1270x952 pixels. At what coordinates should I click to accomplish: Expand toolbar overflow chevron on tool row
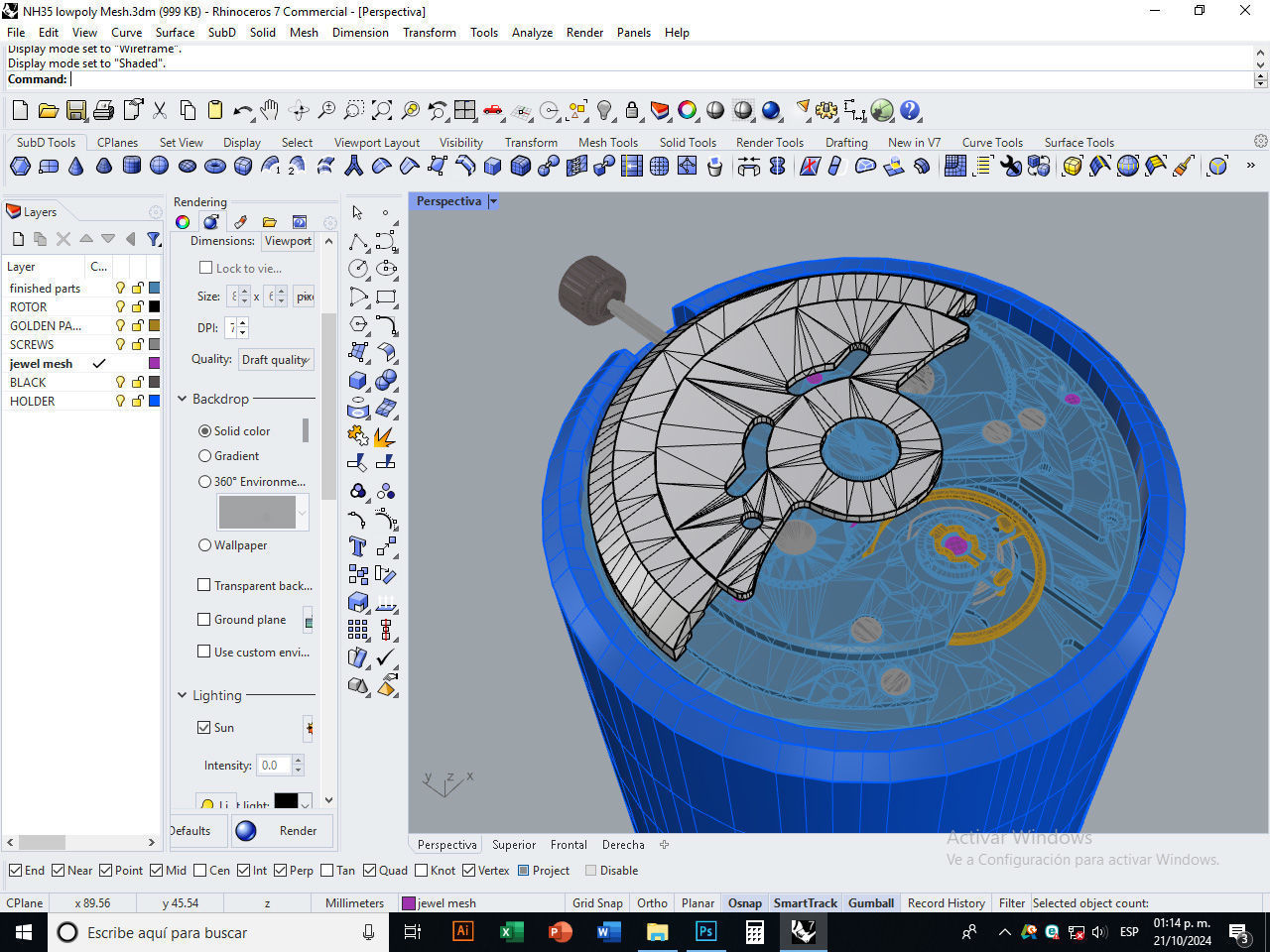point(1250,166)
